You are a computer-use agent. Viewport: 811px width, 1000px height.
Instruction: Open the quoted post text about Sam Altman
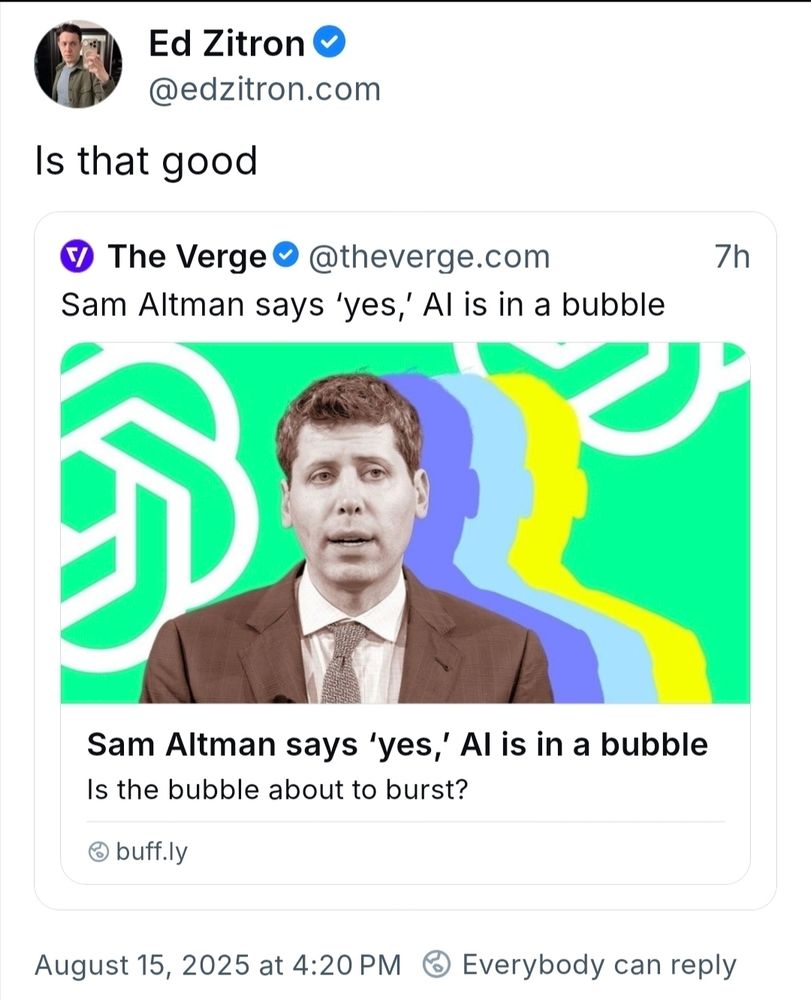363,304
